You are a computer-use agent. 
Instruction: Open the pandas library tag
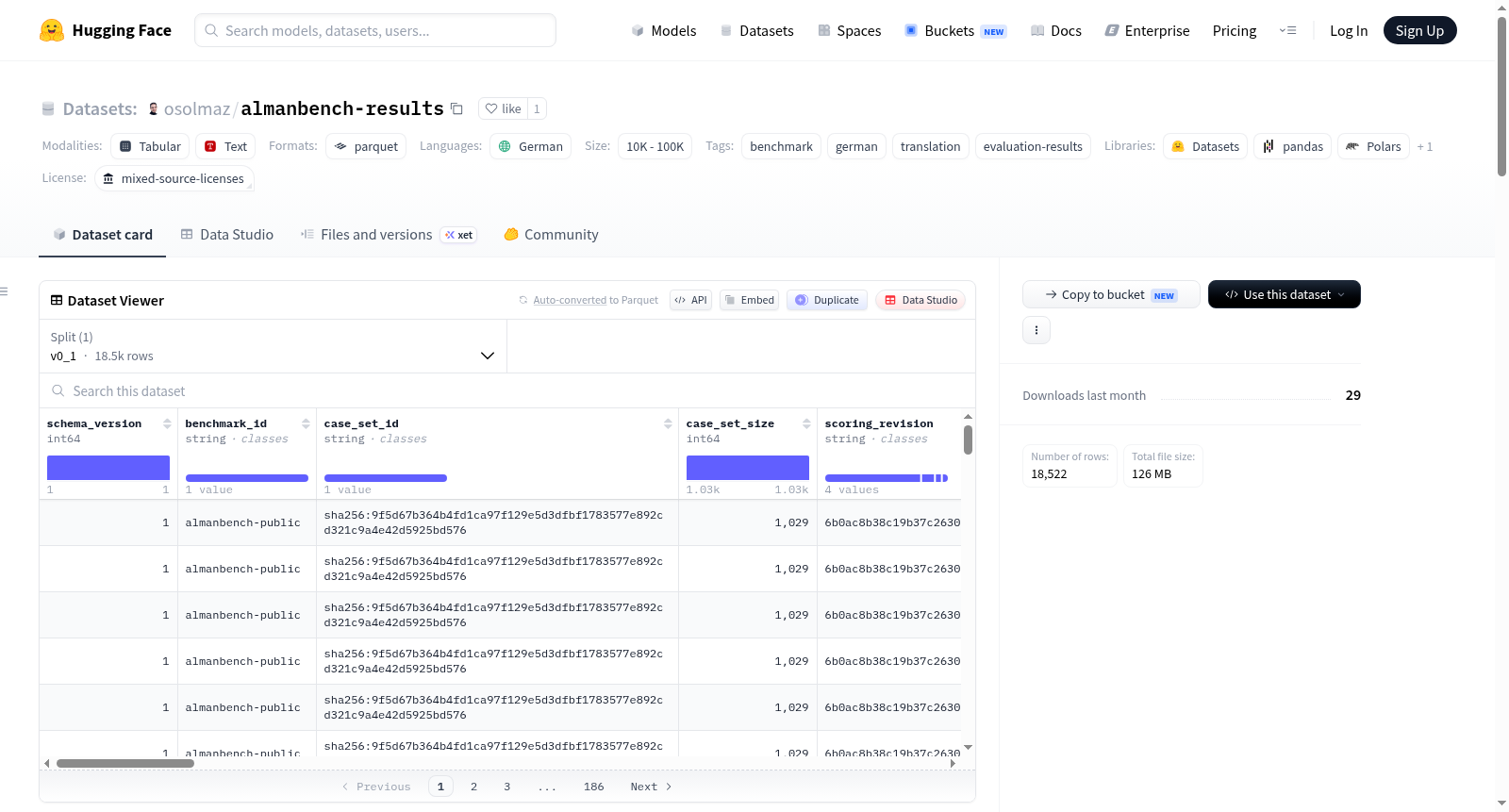(x=1293, y=146)
